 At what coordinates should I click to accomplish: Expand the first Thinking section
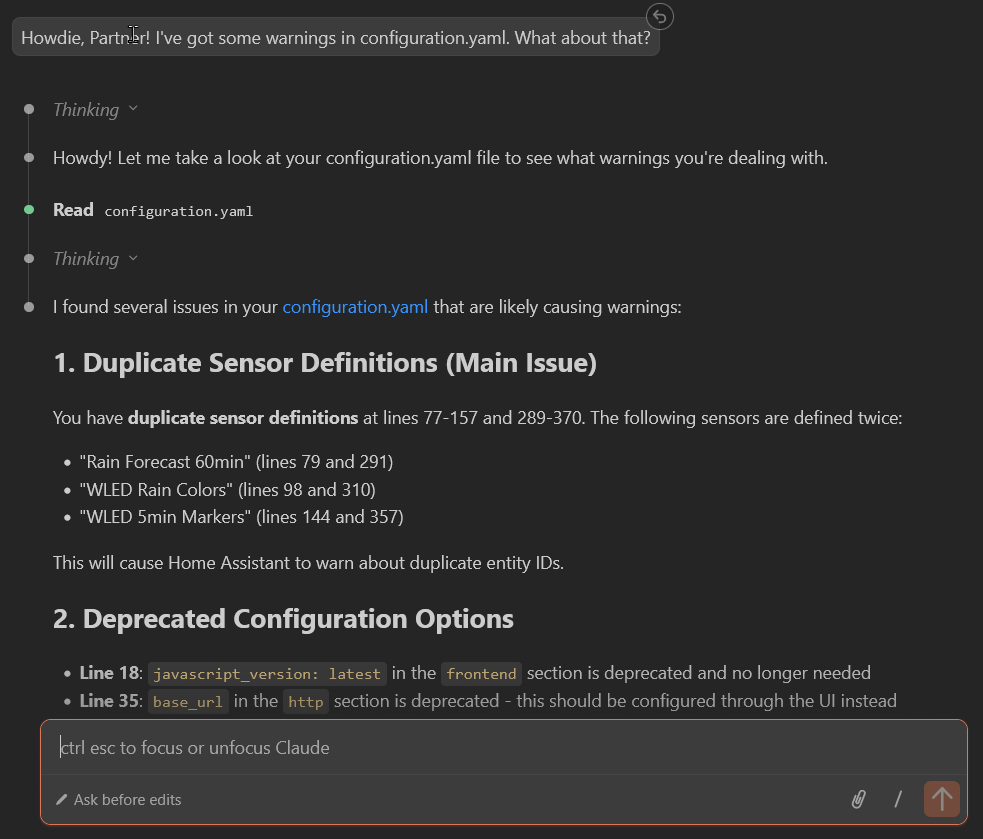click(95, 109)
